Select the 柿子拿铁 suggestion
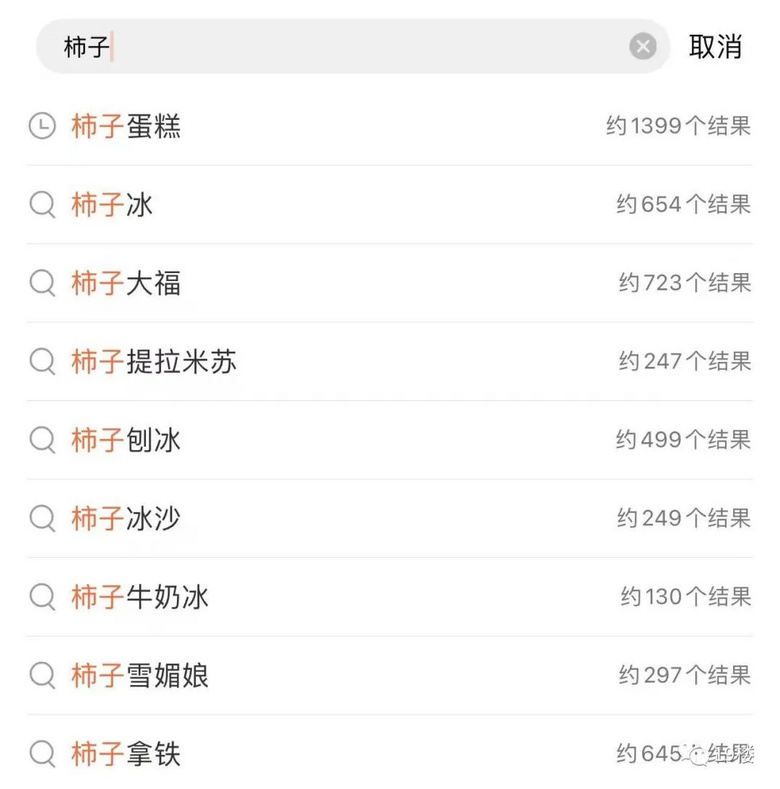 pyautogui.click(x=390, y=754)
